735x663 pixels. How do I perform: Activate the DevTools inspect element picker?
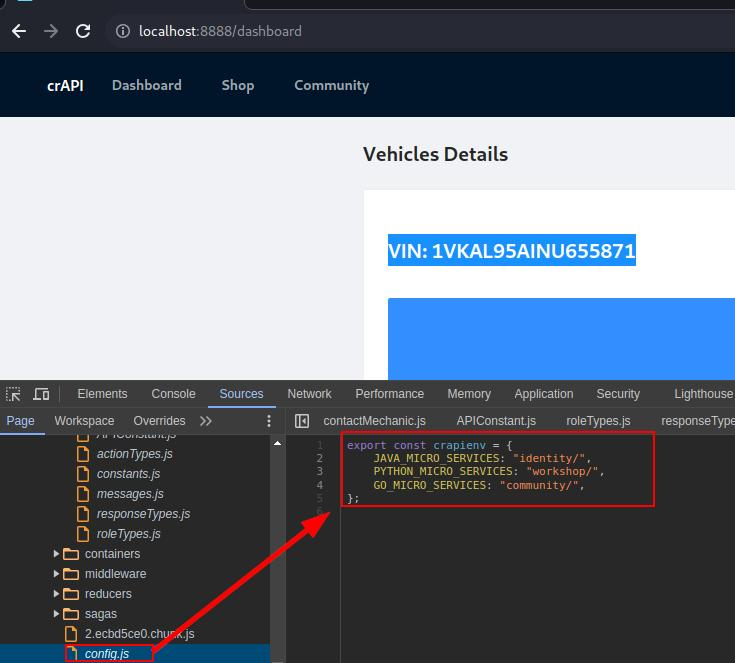click(13, 394)
